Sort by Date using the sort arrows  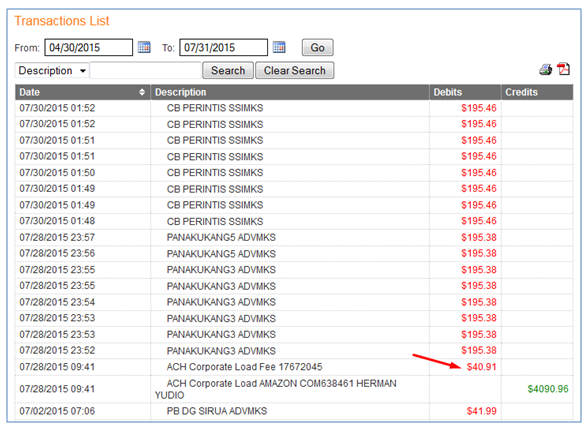point(142,92)
